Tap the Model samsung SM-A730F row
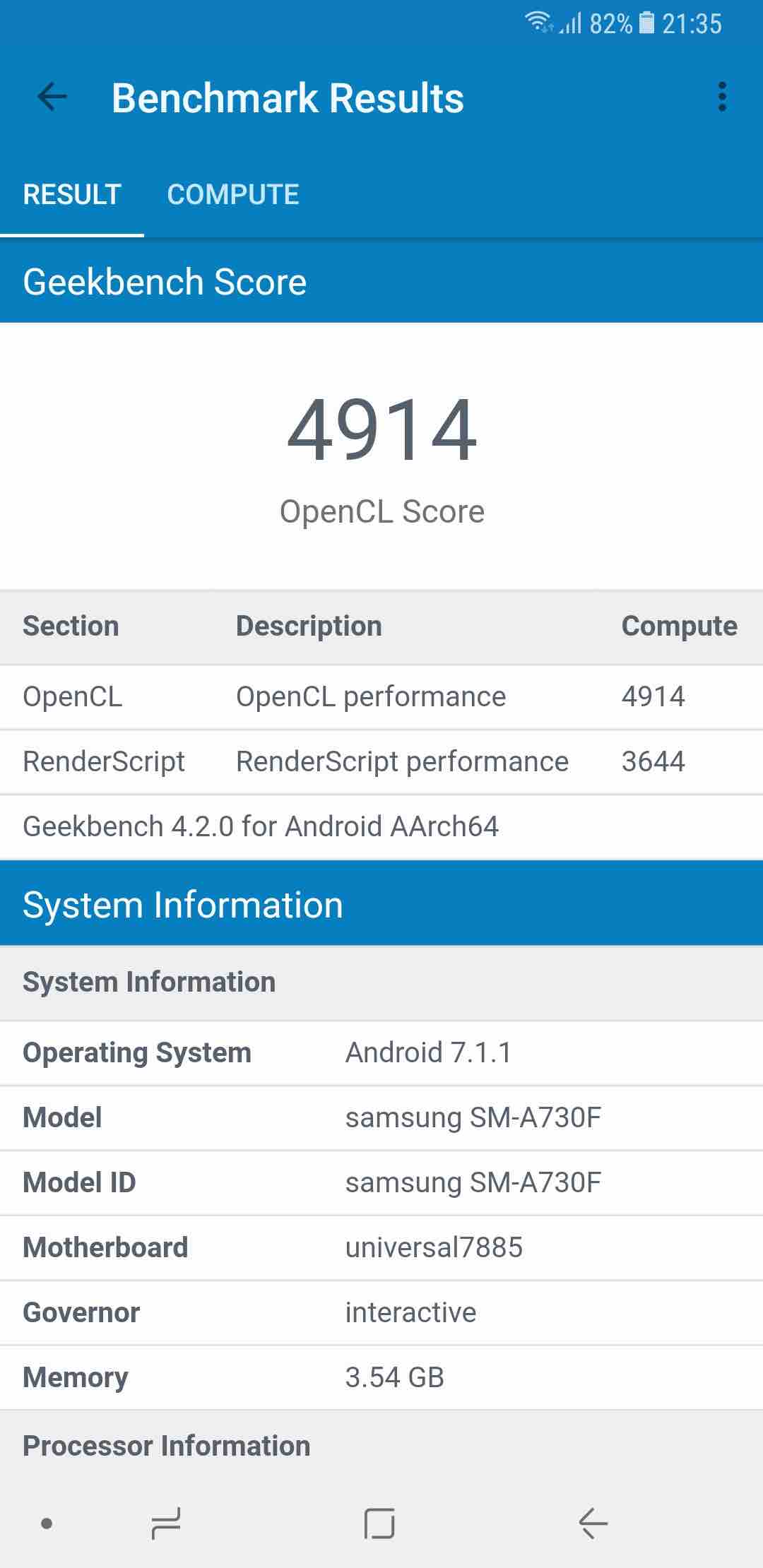 coord(381,1118)
